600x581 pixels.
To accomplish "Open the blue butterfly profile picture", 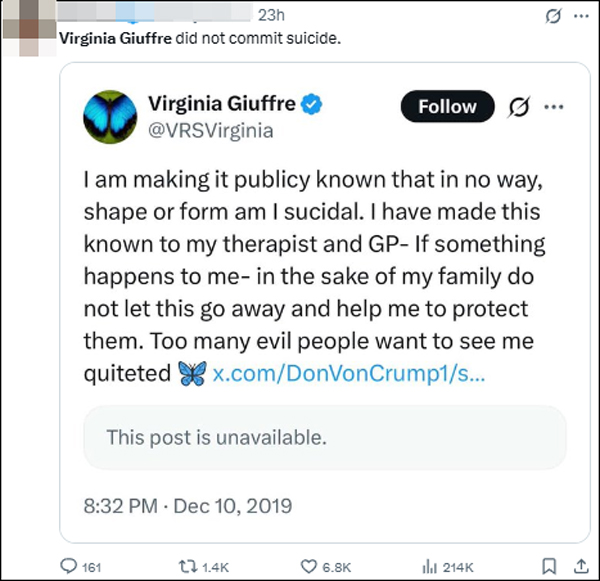I will [111, 115].
